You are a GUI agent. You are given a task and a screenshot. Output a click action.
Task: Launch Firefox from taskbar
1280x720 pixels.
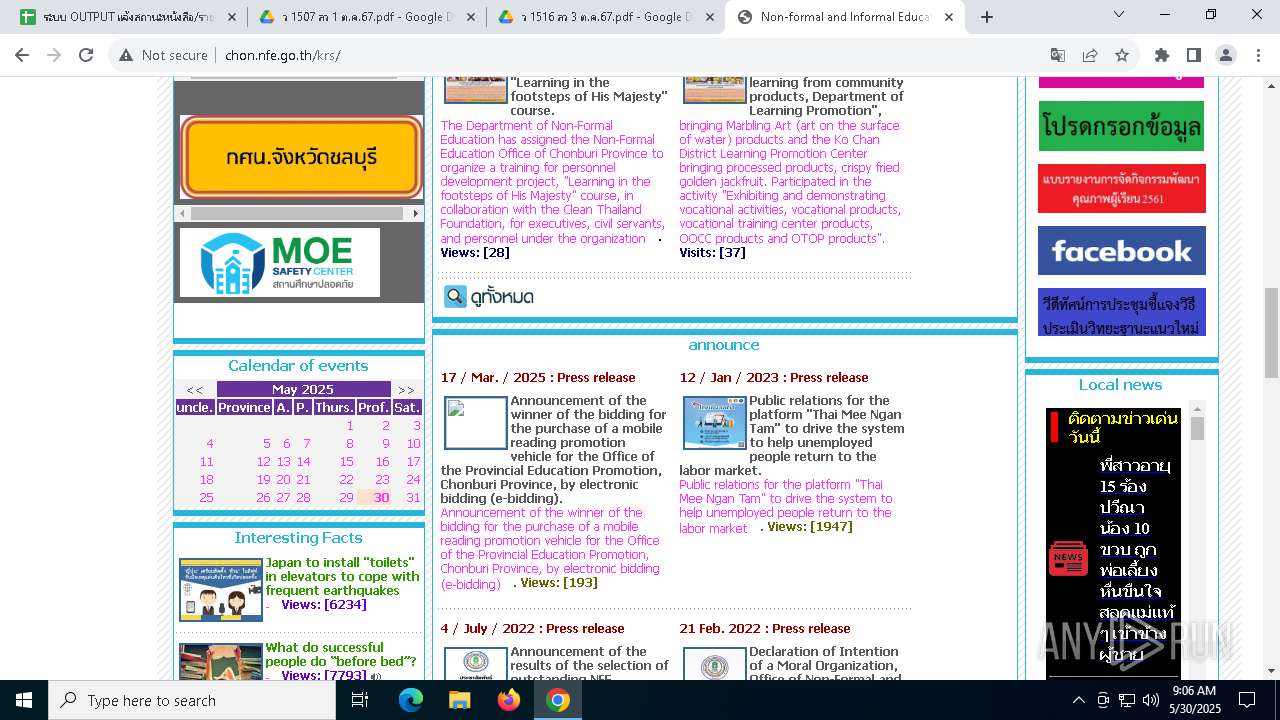click(509, 700)
